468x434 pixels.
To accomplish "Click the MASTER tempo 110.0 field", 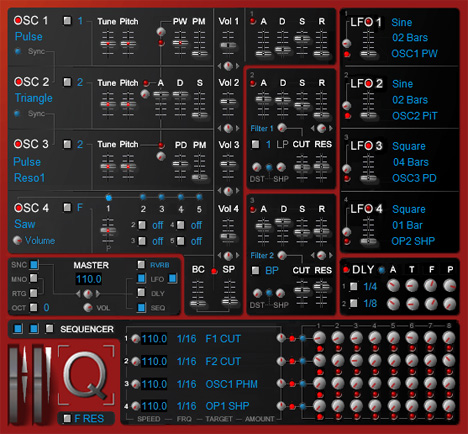I will 89,279.
